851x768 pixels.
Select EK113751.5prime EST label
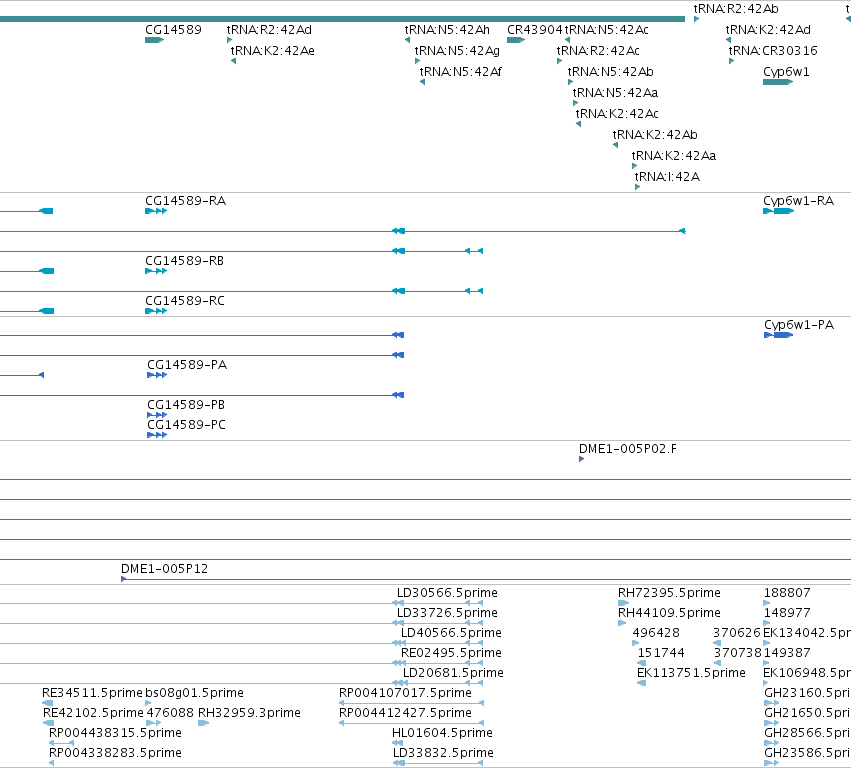click(x=691, y=673)
